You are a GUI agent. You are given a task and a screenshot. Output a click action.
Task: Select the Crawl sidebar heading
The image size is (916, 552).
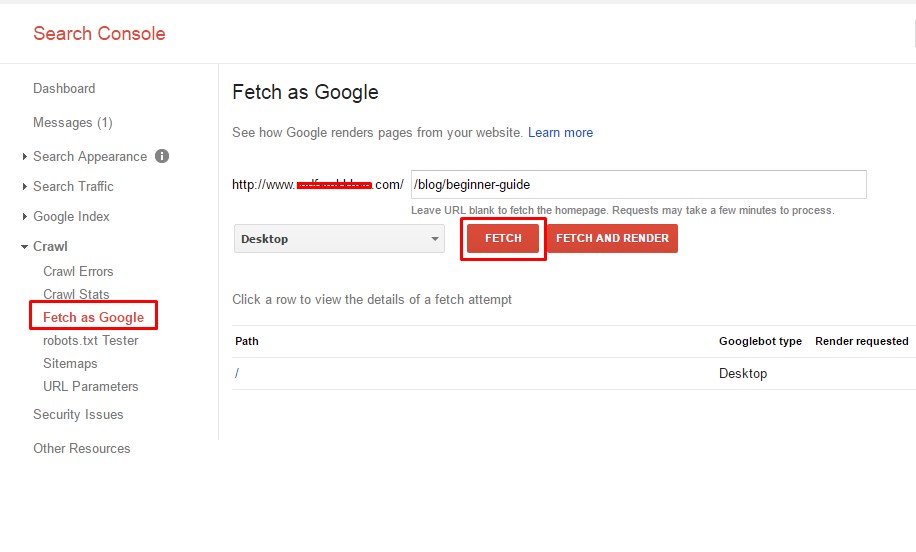coord(50,247)
